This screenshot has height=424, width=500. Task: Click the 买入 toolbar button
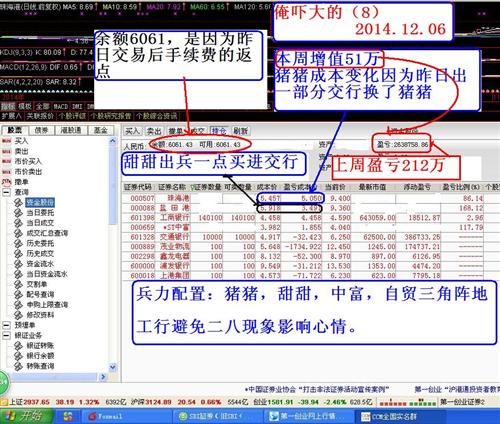(133, 131)
